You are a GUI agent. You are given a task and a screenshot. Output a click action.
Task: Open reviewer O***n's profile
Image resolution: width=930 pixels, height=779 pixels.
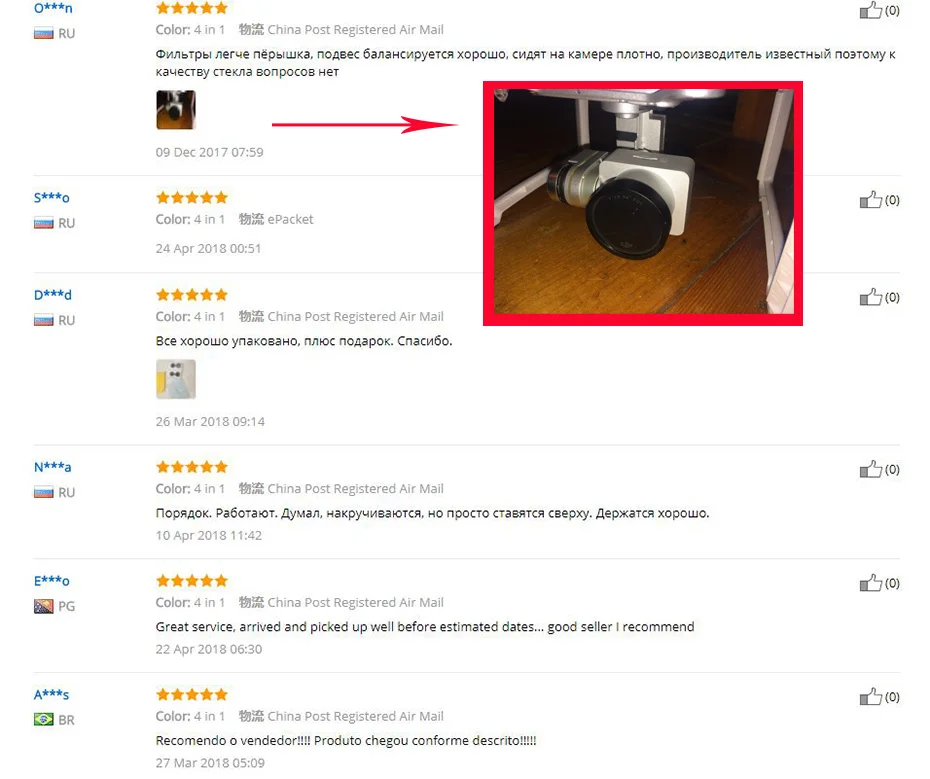[x=53, y=8]
